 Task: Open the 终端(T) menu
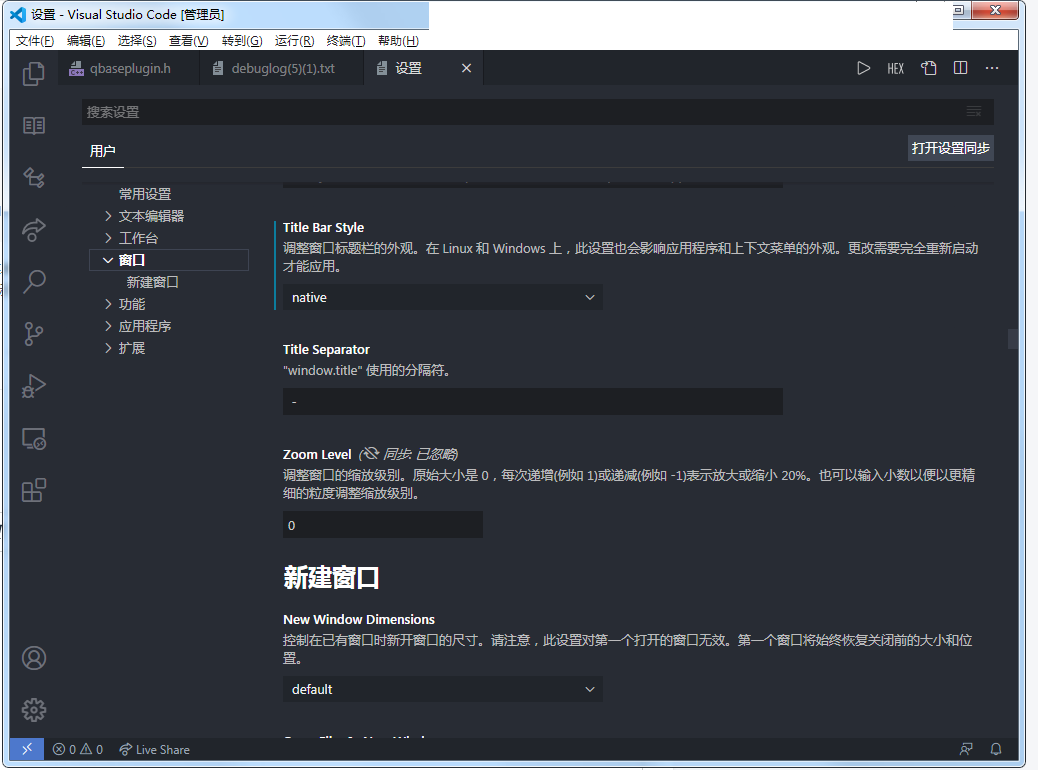(x=346, y=41)
